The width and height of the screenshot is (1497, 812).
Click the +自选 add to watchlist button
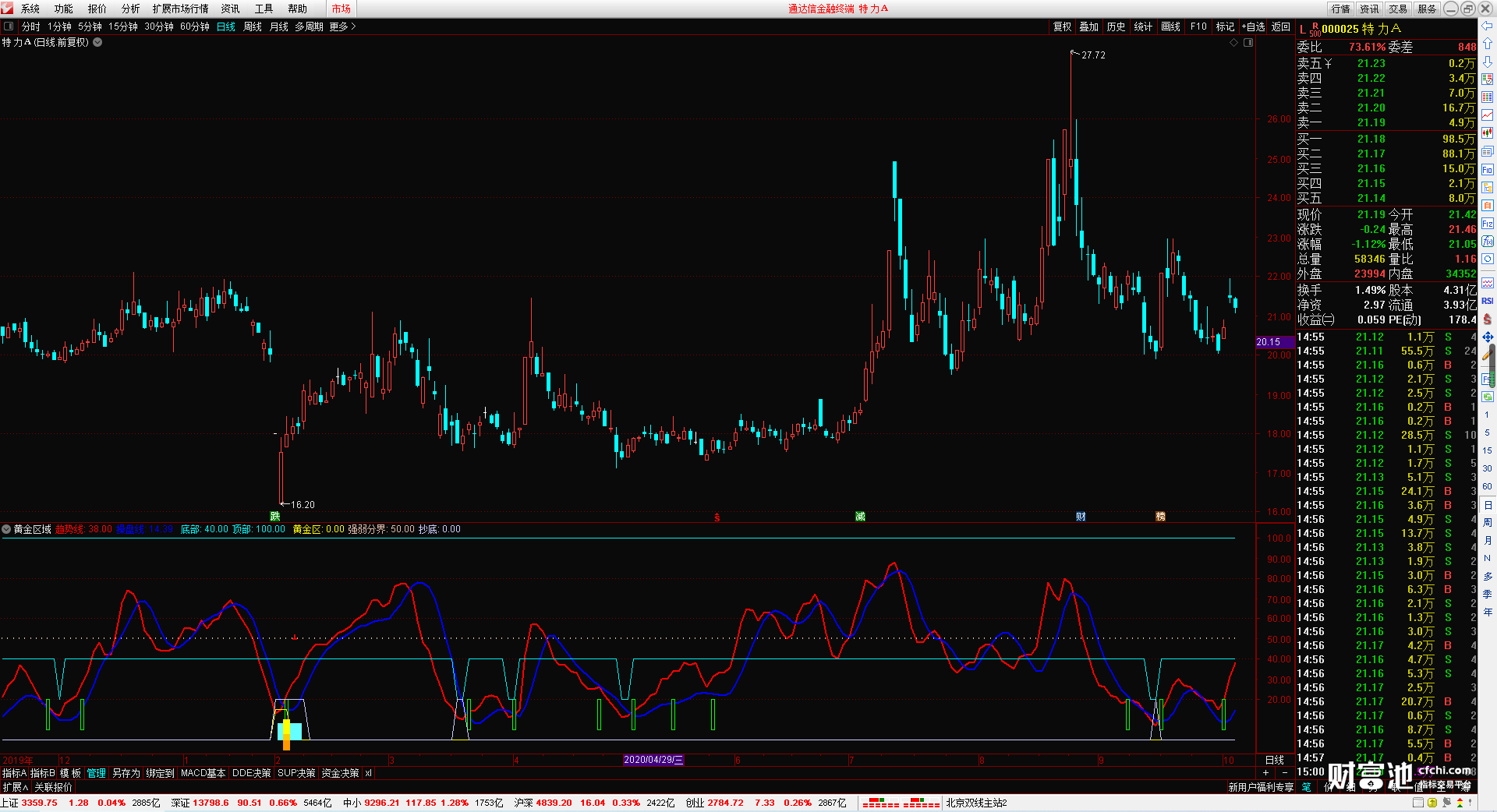pos(1253,26)
